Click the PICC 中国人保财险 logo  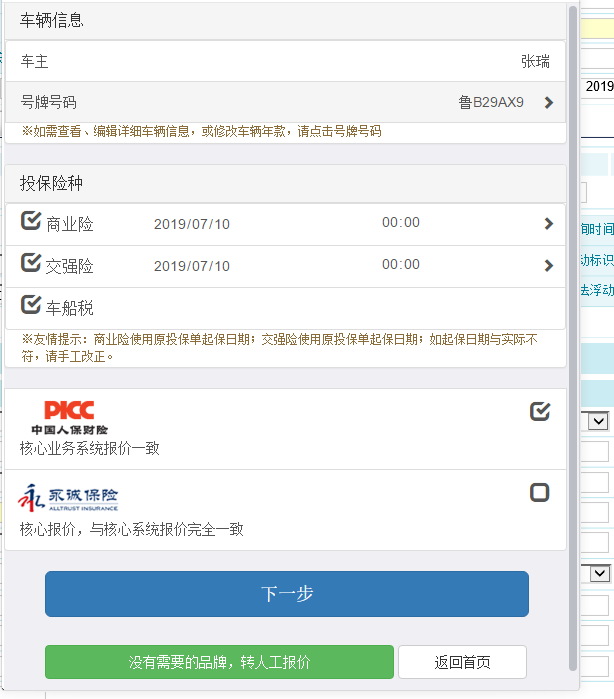(x=70, y=417)
